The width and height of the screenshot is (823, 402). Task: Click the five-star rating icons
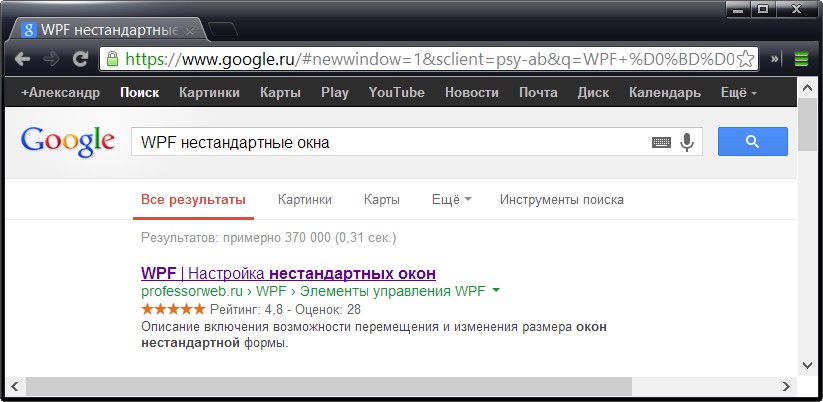pyautogui.click(x=173, y=309)
